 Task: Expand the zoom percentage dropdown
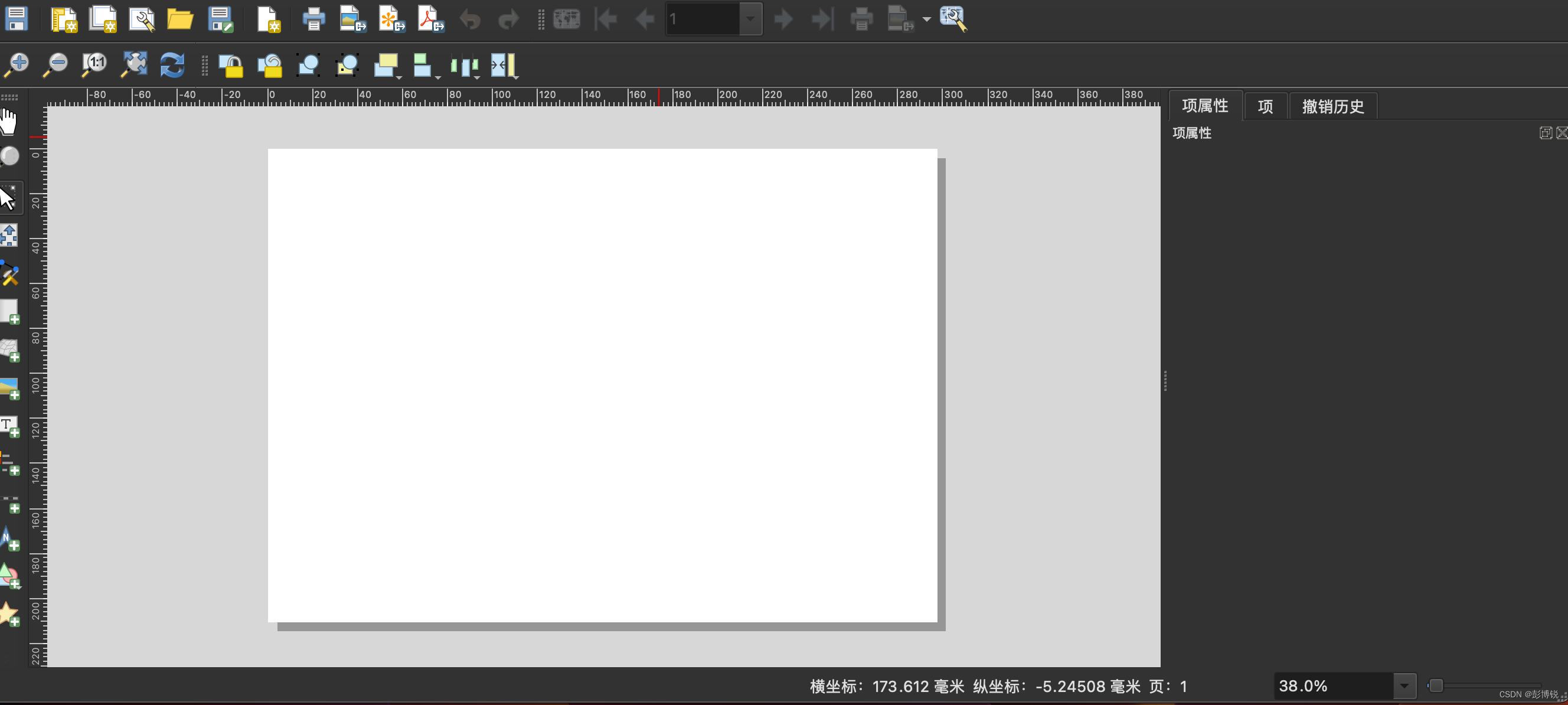(1404, 686)
